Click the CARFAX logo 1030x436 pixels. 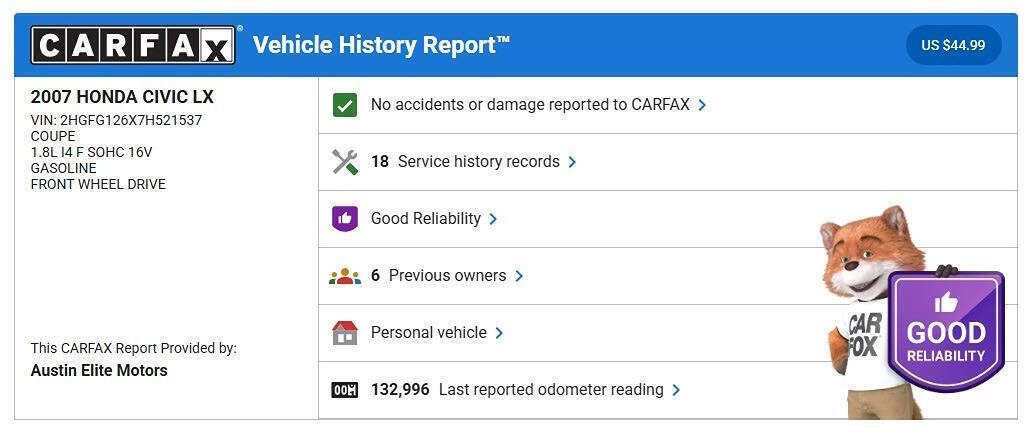135,45
